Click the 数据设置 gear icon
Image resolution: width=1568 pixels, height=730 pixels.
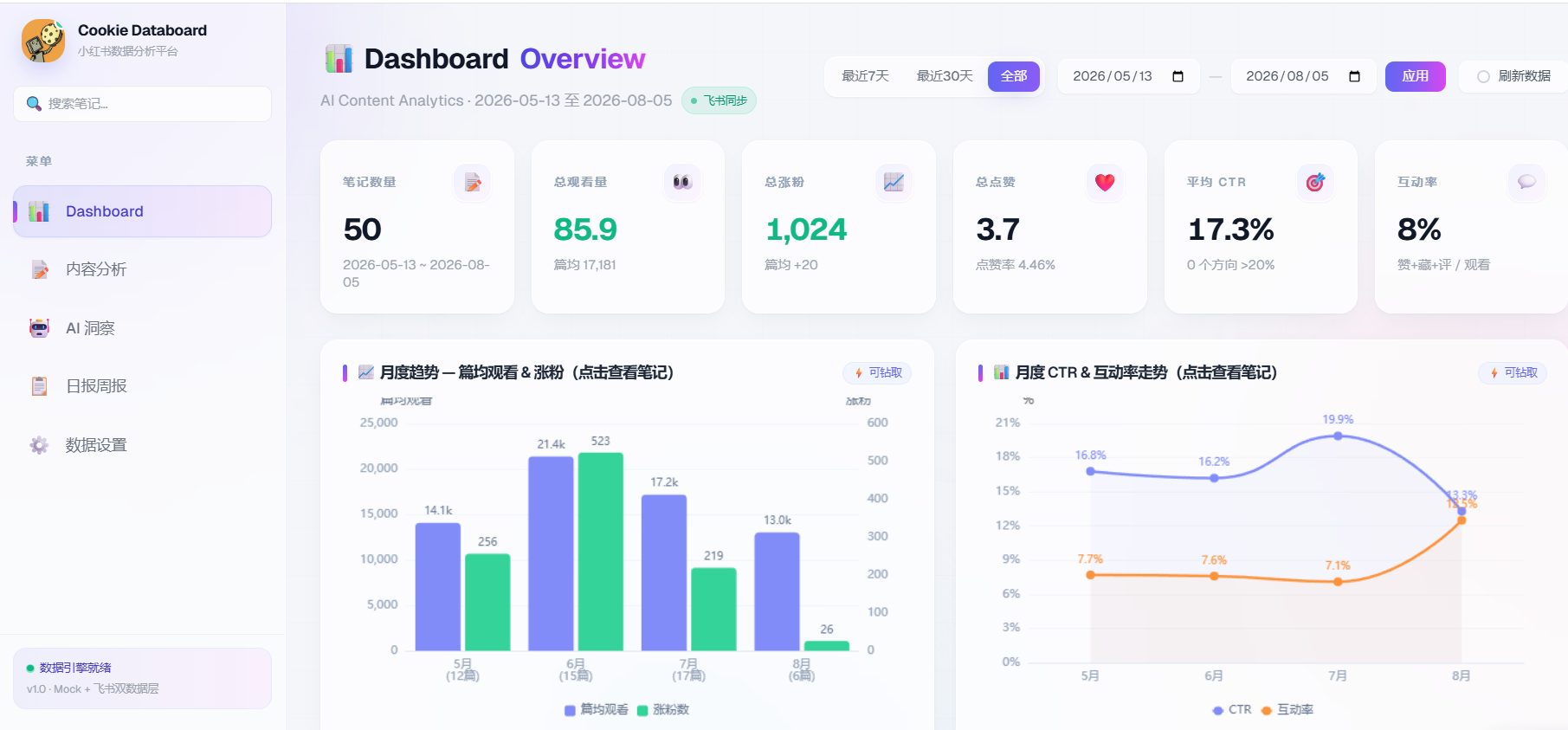pyautogui.click(x=39, y=445)
